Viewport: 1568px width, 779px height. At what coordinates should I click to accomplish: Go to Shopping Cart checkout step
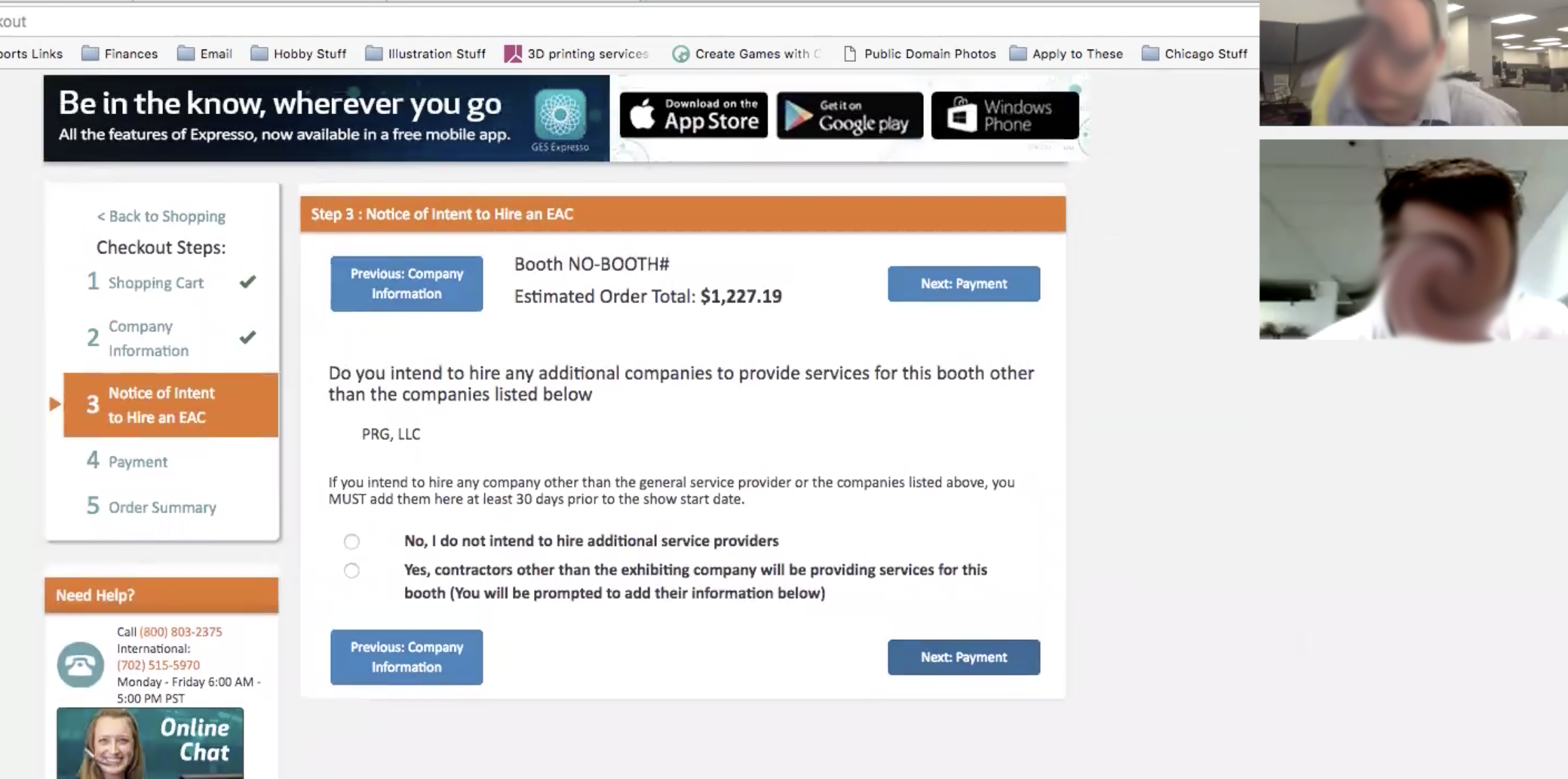pos(156,283)
